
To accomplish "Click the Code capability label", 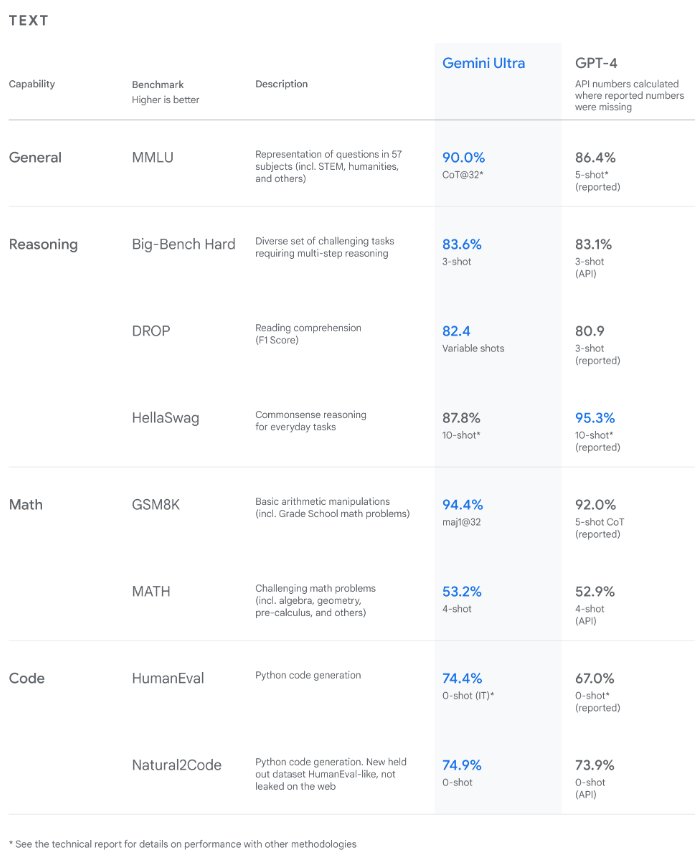I will [x=27, y=678].
